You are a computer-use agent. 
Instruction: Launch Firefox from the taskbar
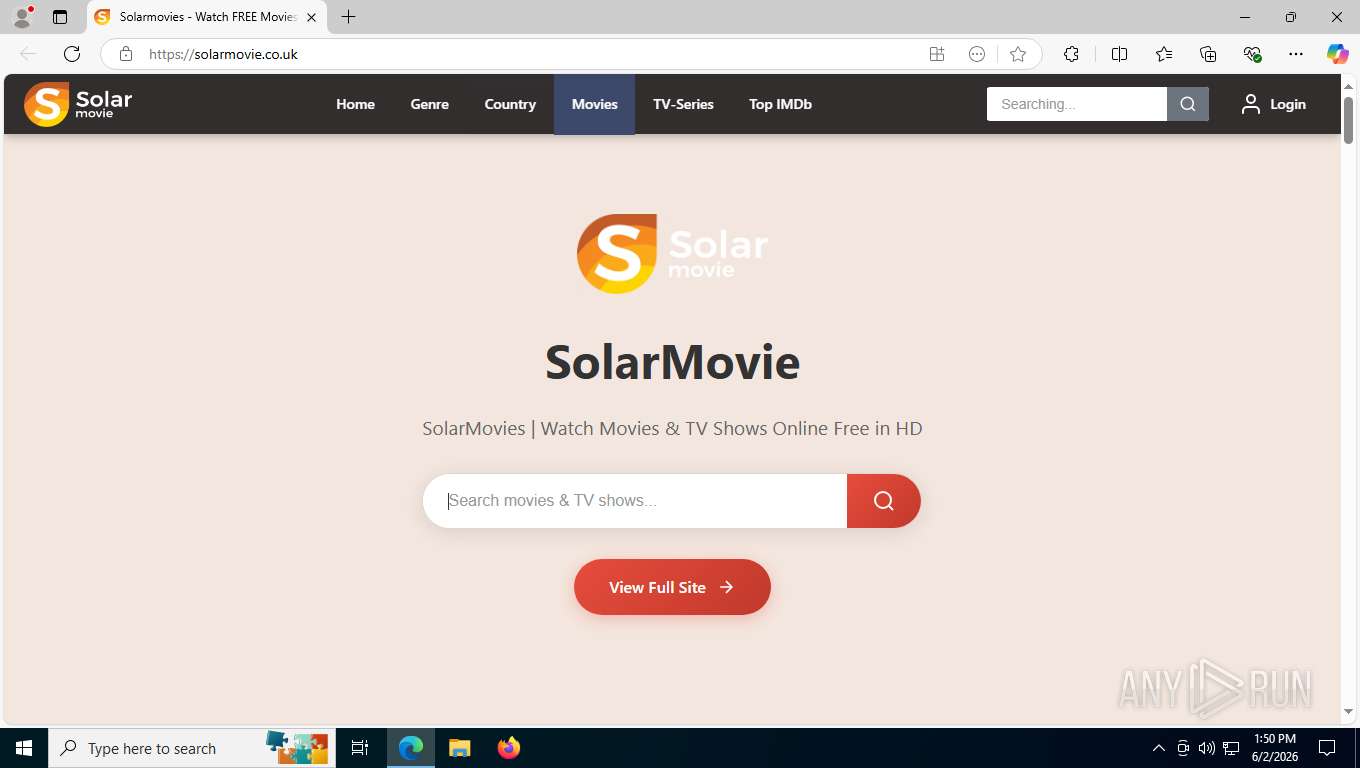click(x=509, y=748)
